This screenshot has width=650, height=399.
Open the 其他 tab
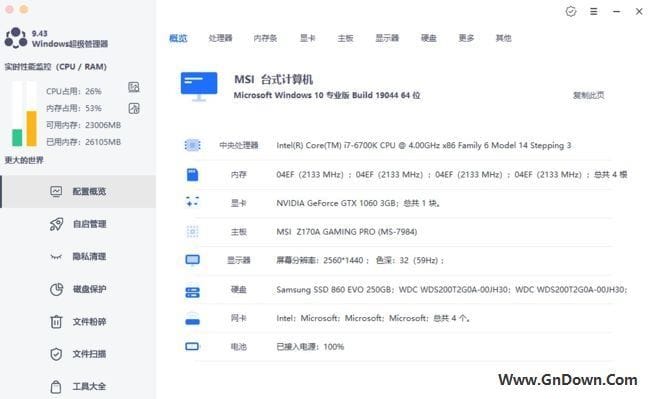tap(504, 38)
